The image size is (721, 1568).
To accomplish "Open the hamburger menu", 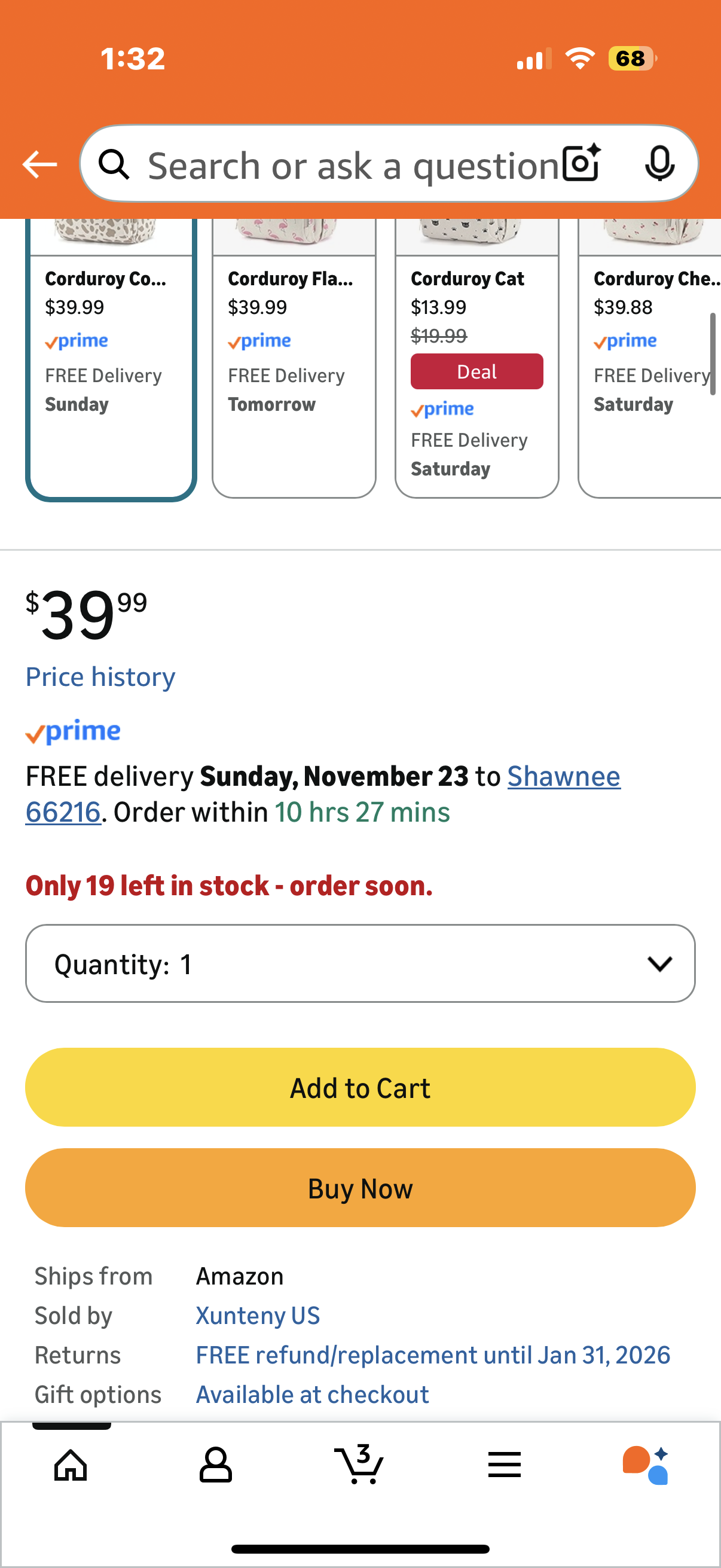I will (505, 1465).
